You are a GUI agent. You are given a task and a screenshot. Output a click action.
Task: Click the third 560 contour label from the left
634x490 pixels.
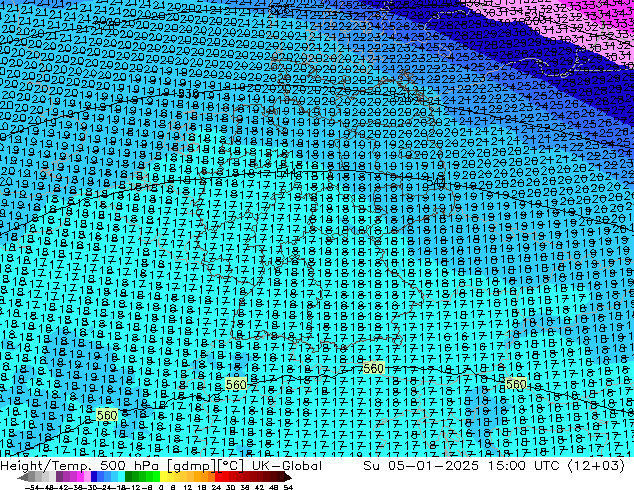(373, 368)
